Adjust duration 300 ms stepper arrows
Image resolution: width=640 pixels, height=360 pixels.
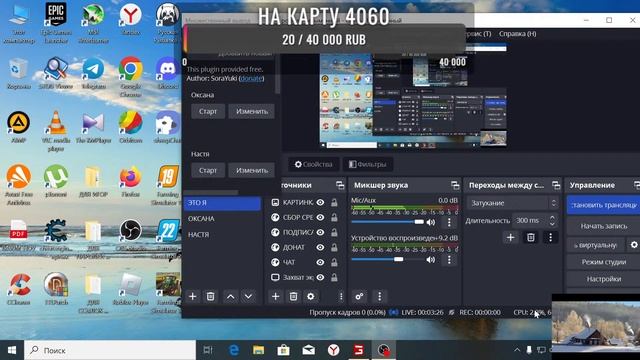(x=552, y=220)
